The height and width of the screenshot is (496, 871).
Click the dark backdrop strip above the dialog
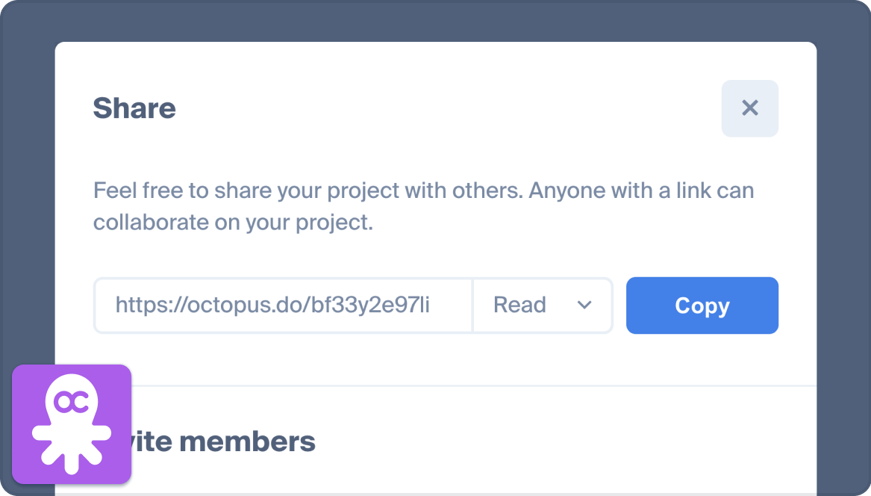point(435,20)
